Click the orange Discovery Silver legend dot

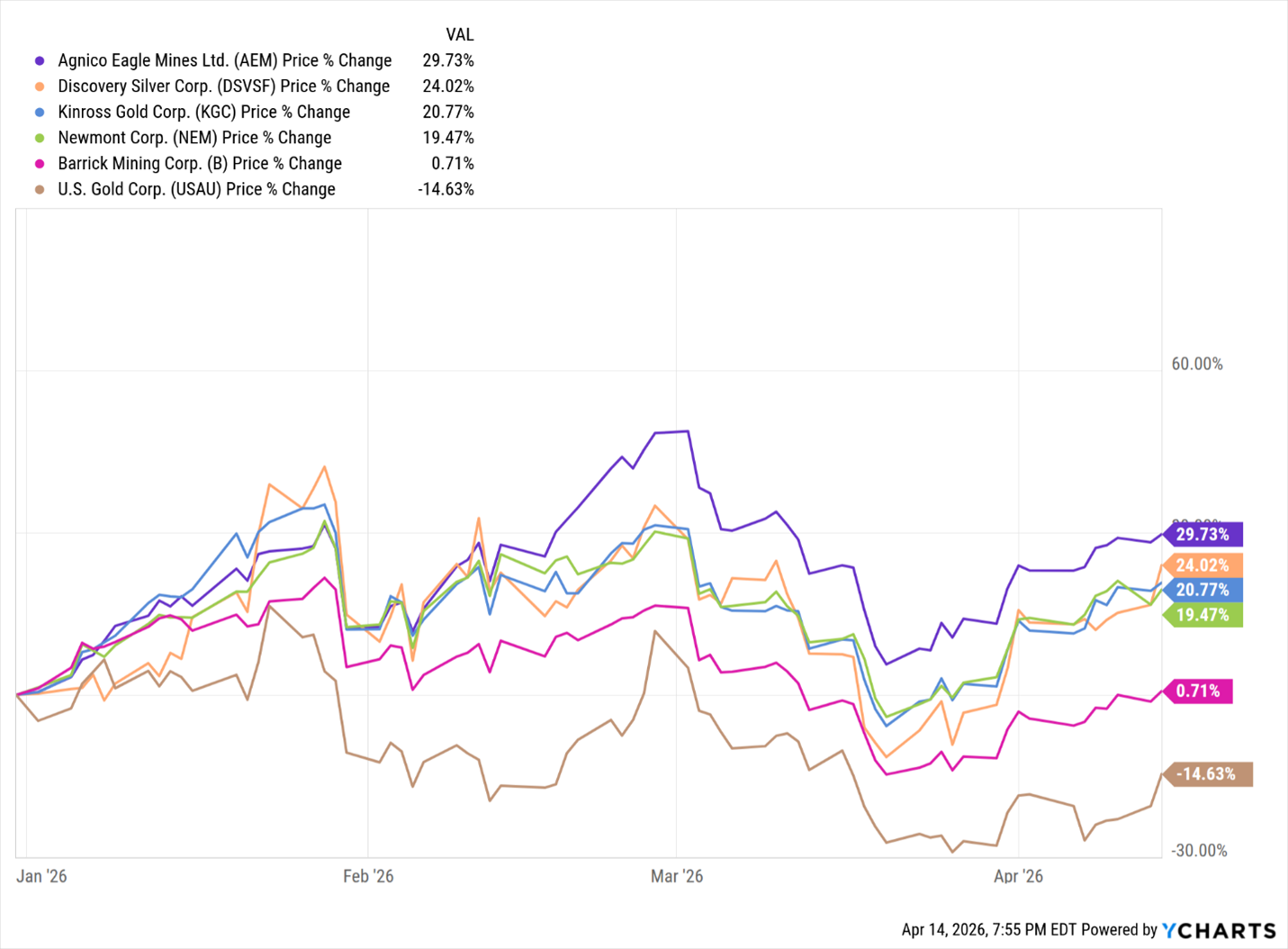(x=40, y=86)
